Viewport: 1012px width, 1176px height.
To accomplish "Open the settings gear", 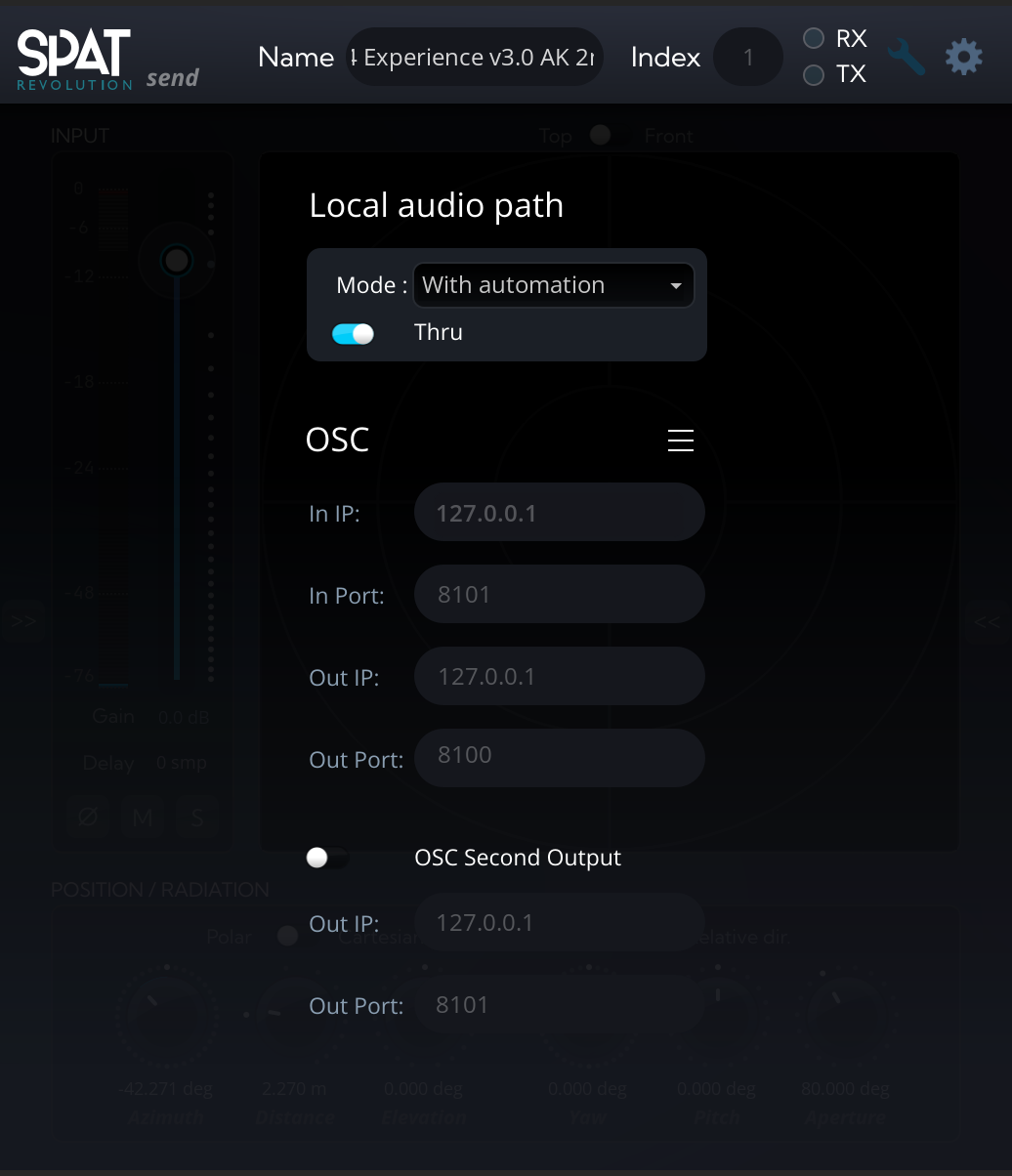I will pos(963,56).
